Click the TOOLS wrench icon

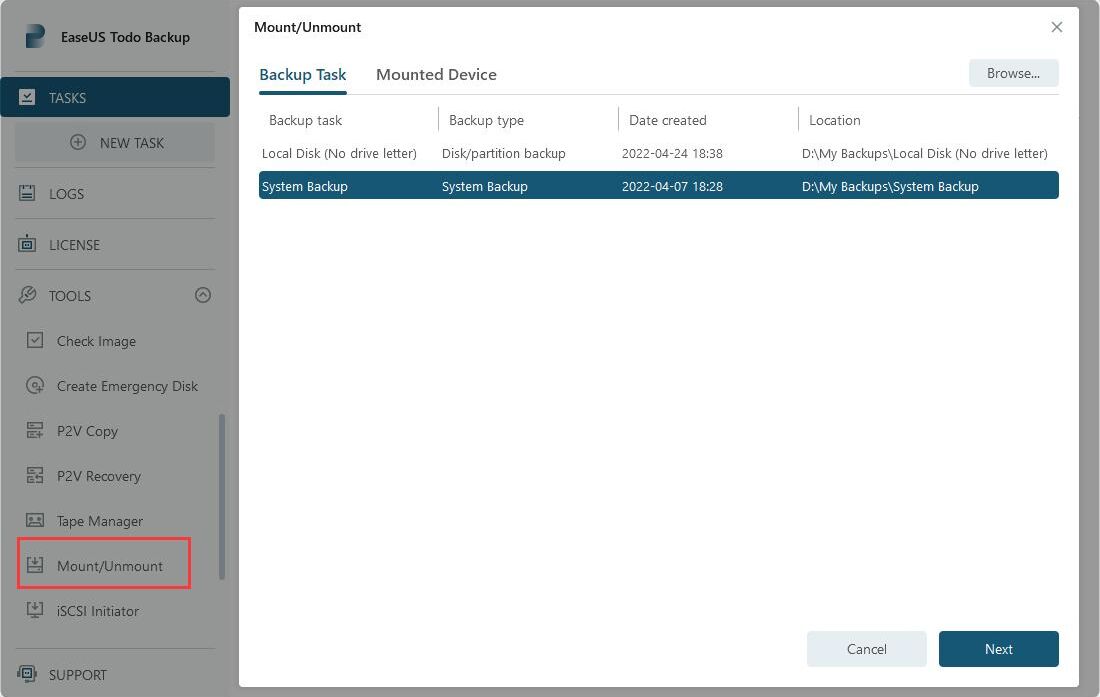[27, 295]
